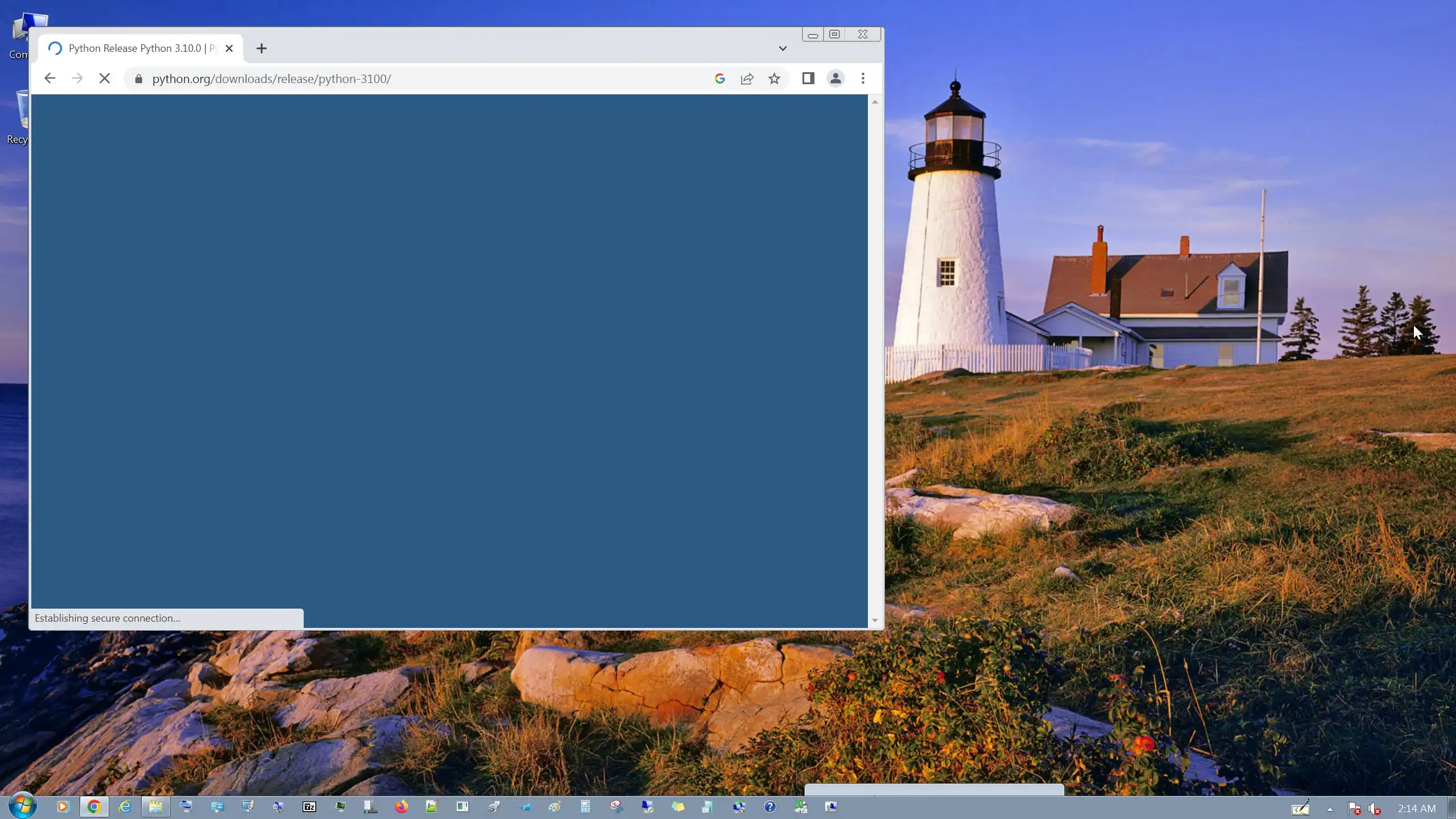Stop page loading with X button

pyautogui.click(x=105, y=78)
